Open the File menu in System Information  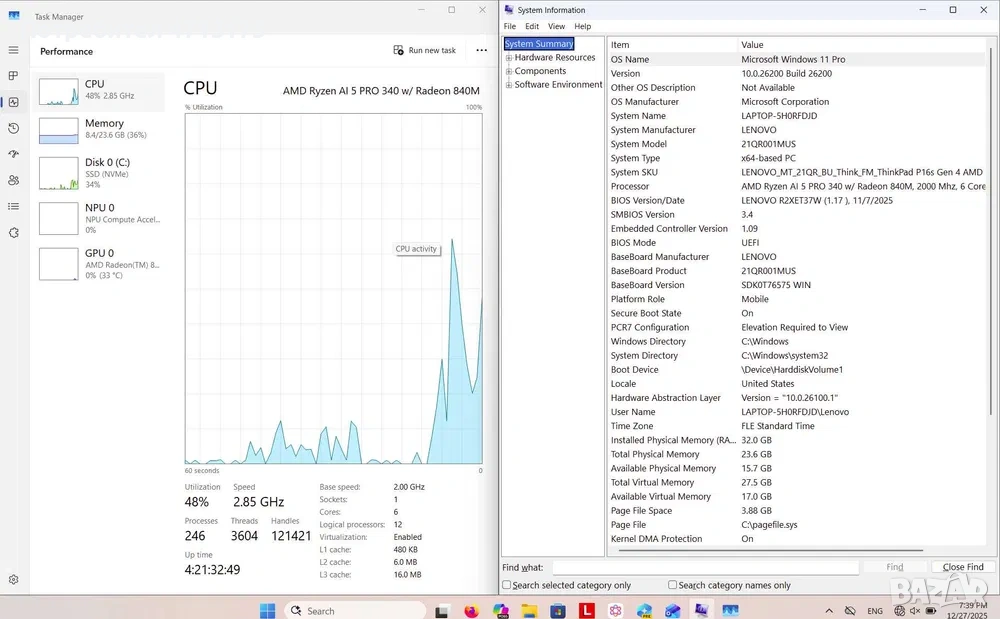(x=510, y=26)
